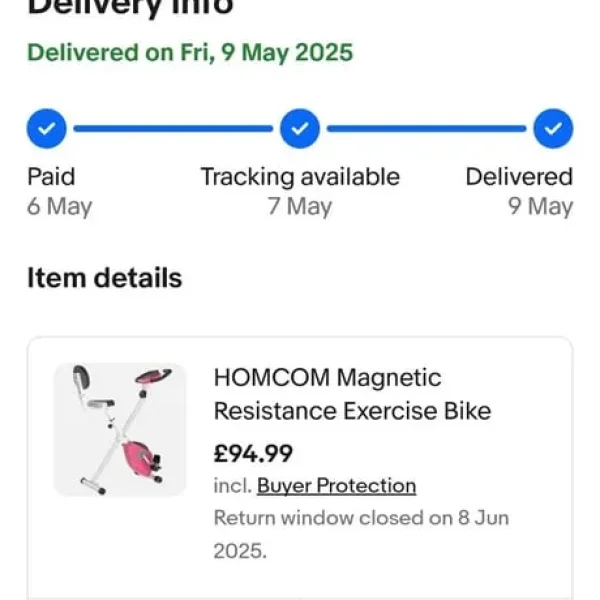Select the progress line between Paid and Tracking
The height and width of the screenshot is (600, 600).
[x=172, y=128]
